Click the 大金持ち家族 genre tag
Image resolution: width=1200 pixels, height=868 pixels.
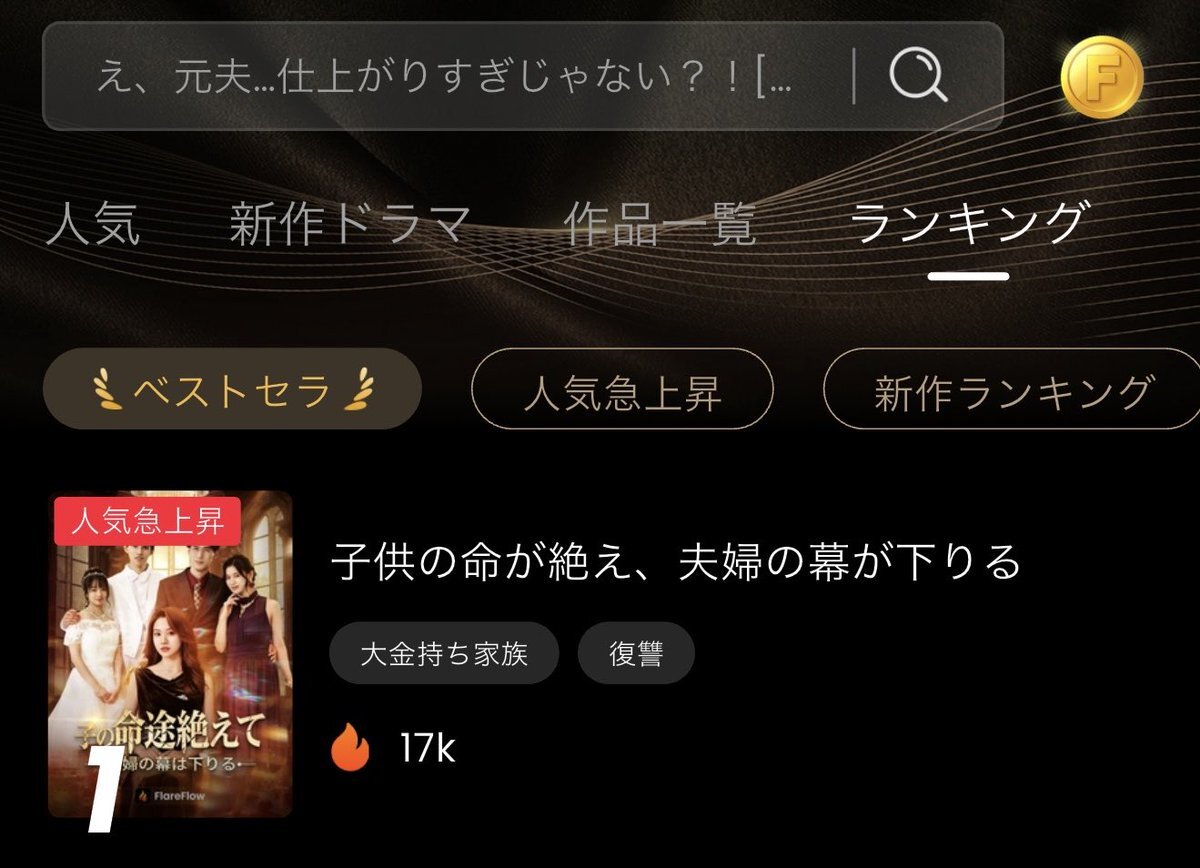click(x=444, y=655)
